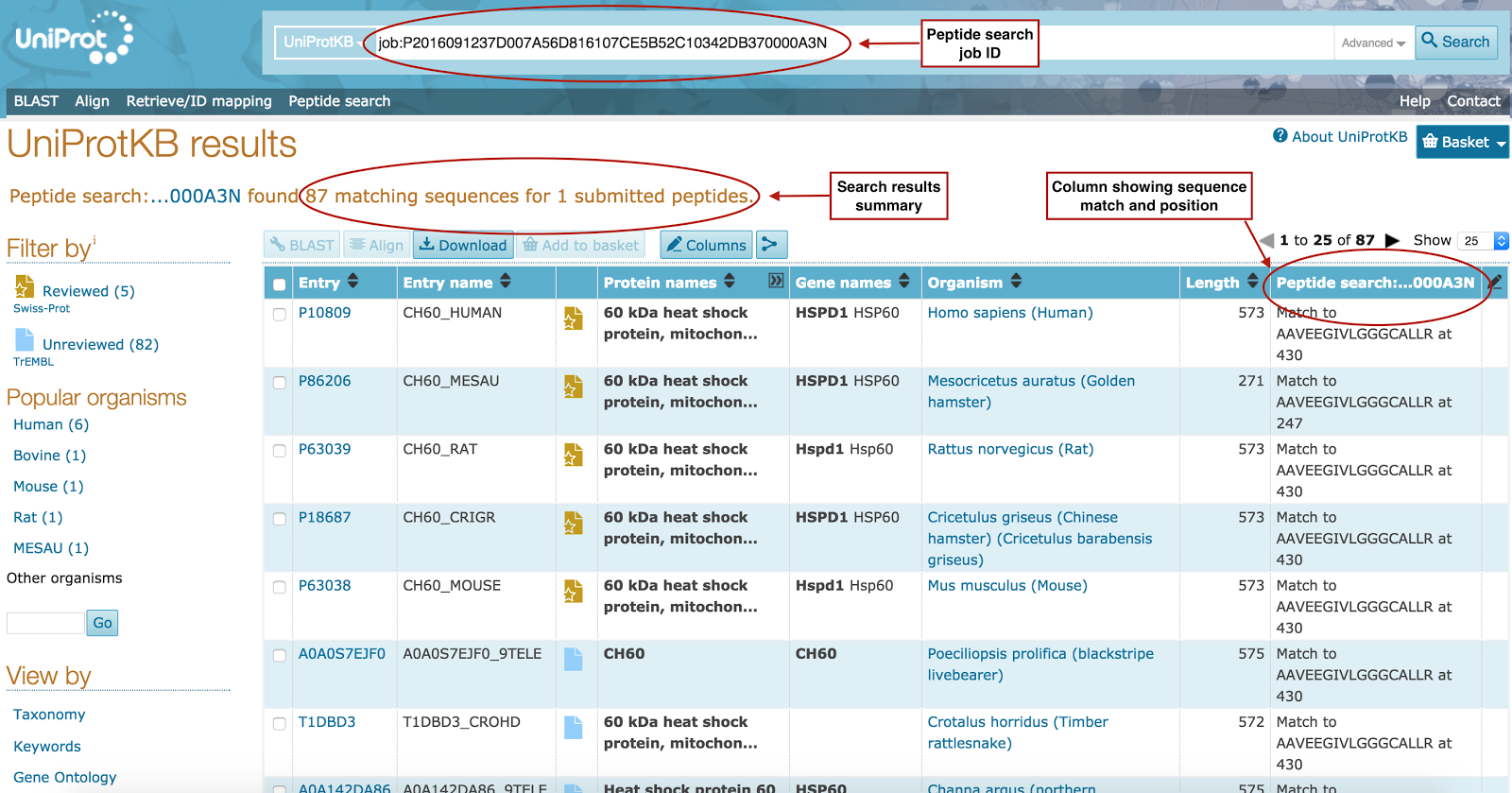Click the reviewed star icon for P63039

573,455
